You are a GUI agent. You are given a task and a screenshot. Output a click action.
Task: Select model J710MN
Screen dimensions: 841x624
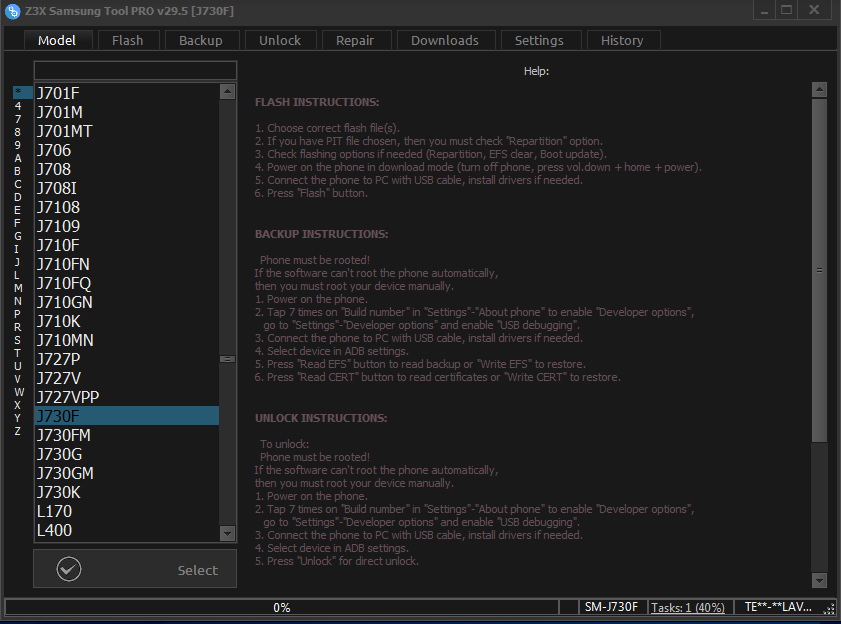pyautogui.click(x=127, y=340)
